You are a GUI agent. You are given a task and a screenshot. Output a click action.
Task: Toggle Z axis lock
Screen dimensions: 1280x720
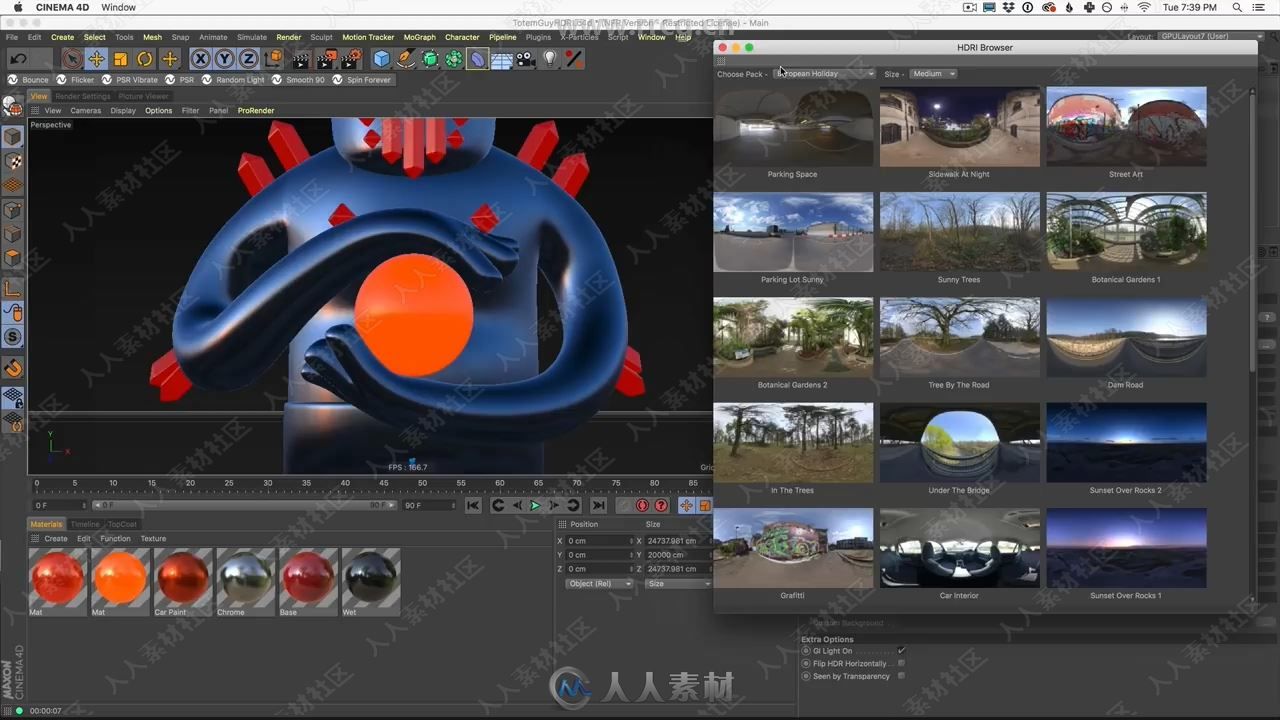coord(248,59)
